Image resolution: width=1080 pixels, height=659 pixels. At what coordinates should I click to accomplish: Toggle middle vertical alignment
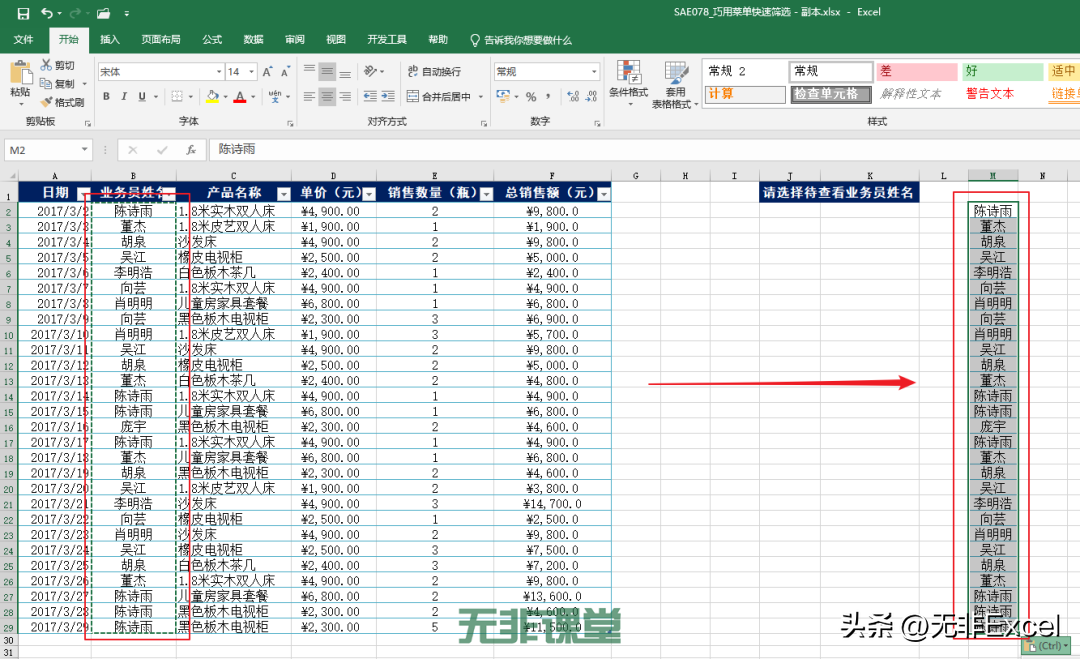point(327,71)
